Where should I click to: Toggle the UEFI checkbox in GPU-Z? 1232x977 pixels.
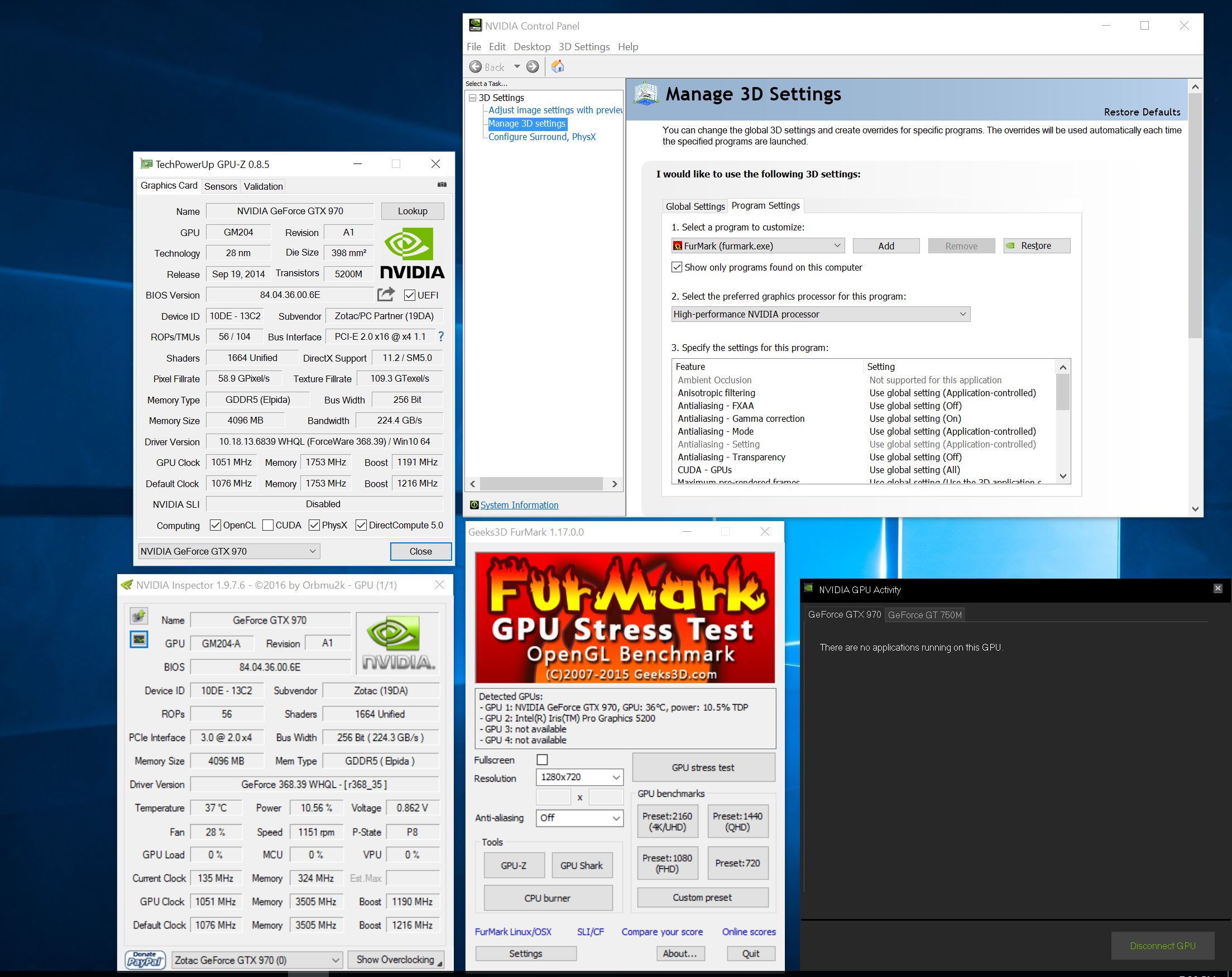[x=409, y=295]
